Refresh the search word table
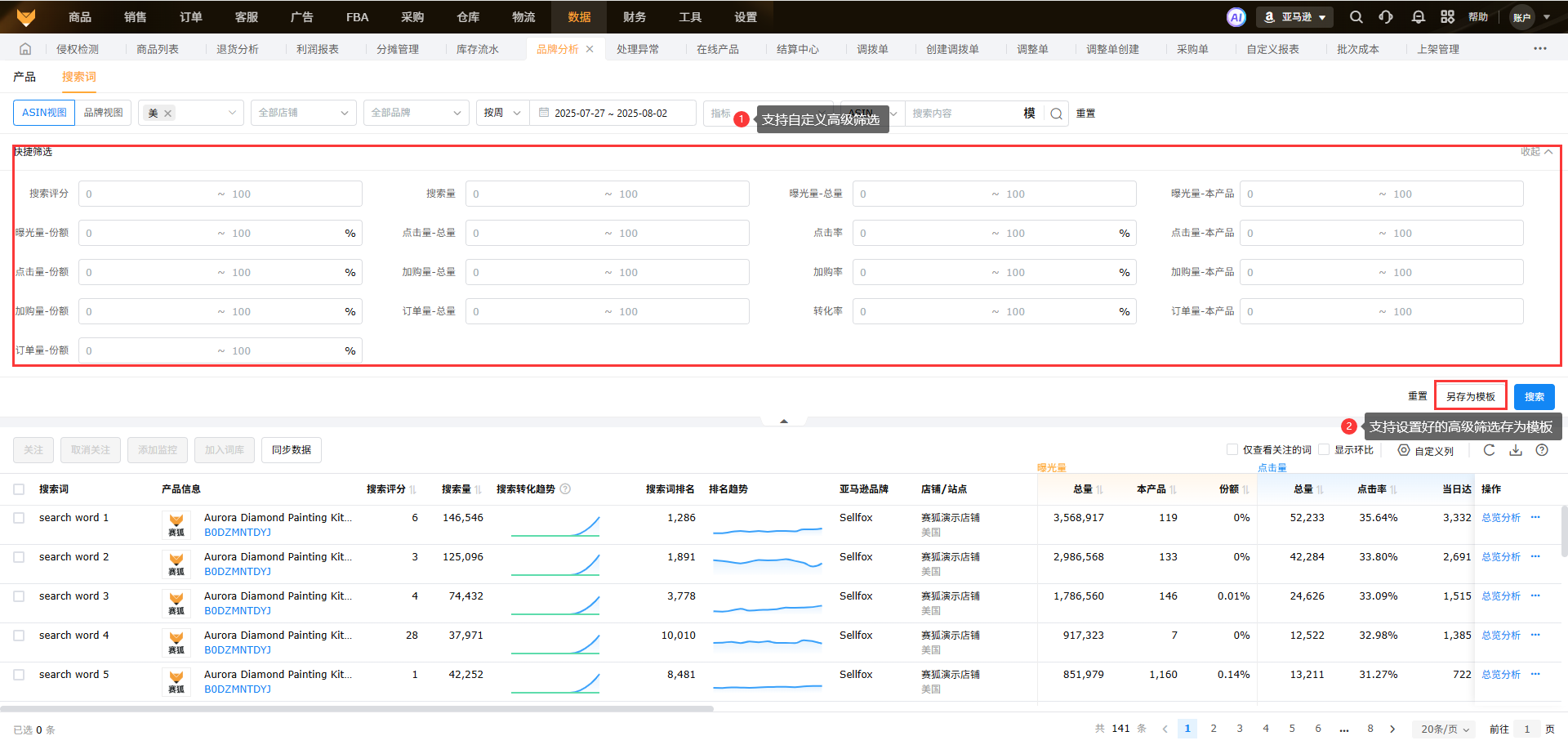1568x745 pixels. (1489, 450)
